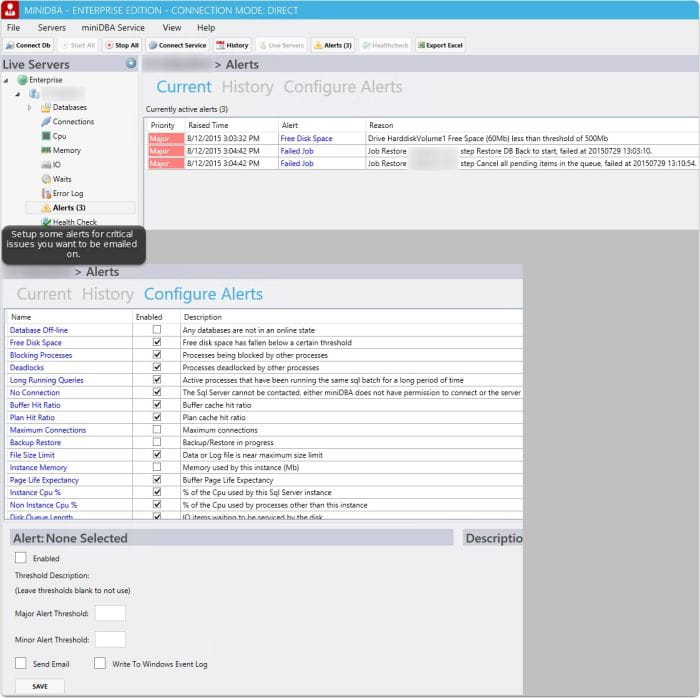This screenshot has width=700, height=698.
Task: Expand the Databases tree node
Action: click(x=30, y=107)
